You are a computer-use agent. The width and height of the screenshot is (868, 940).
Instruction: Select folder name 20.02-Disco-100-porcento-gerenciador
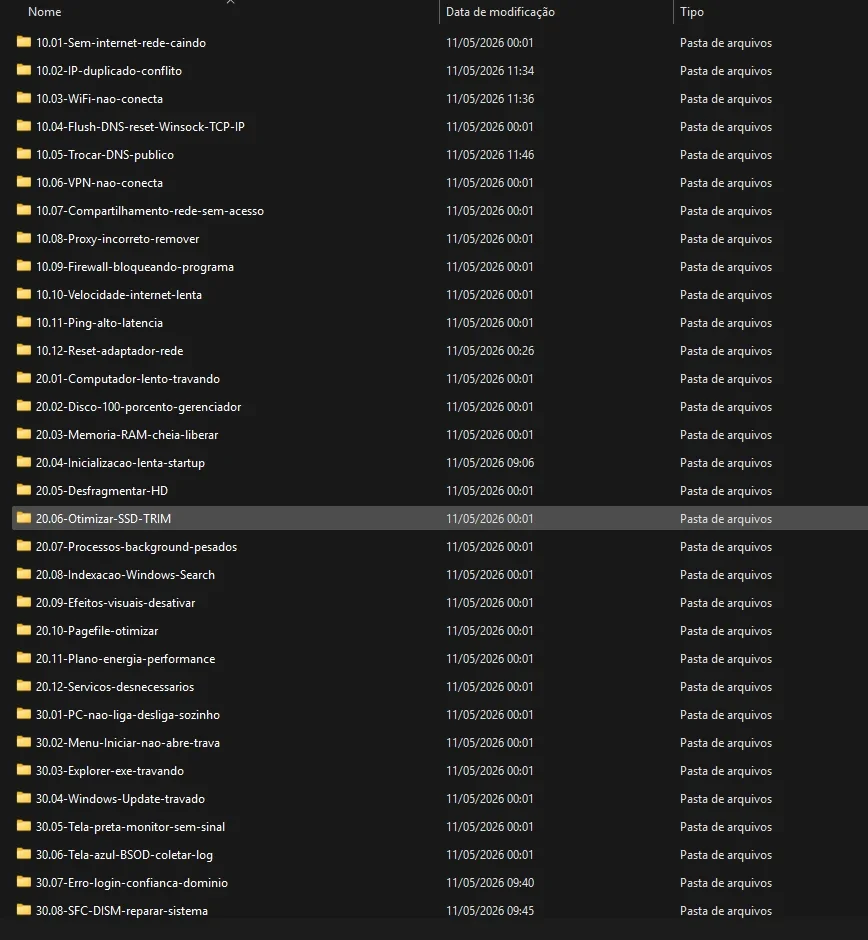[138, 406]
